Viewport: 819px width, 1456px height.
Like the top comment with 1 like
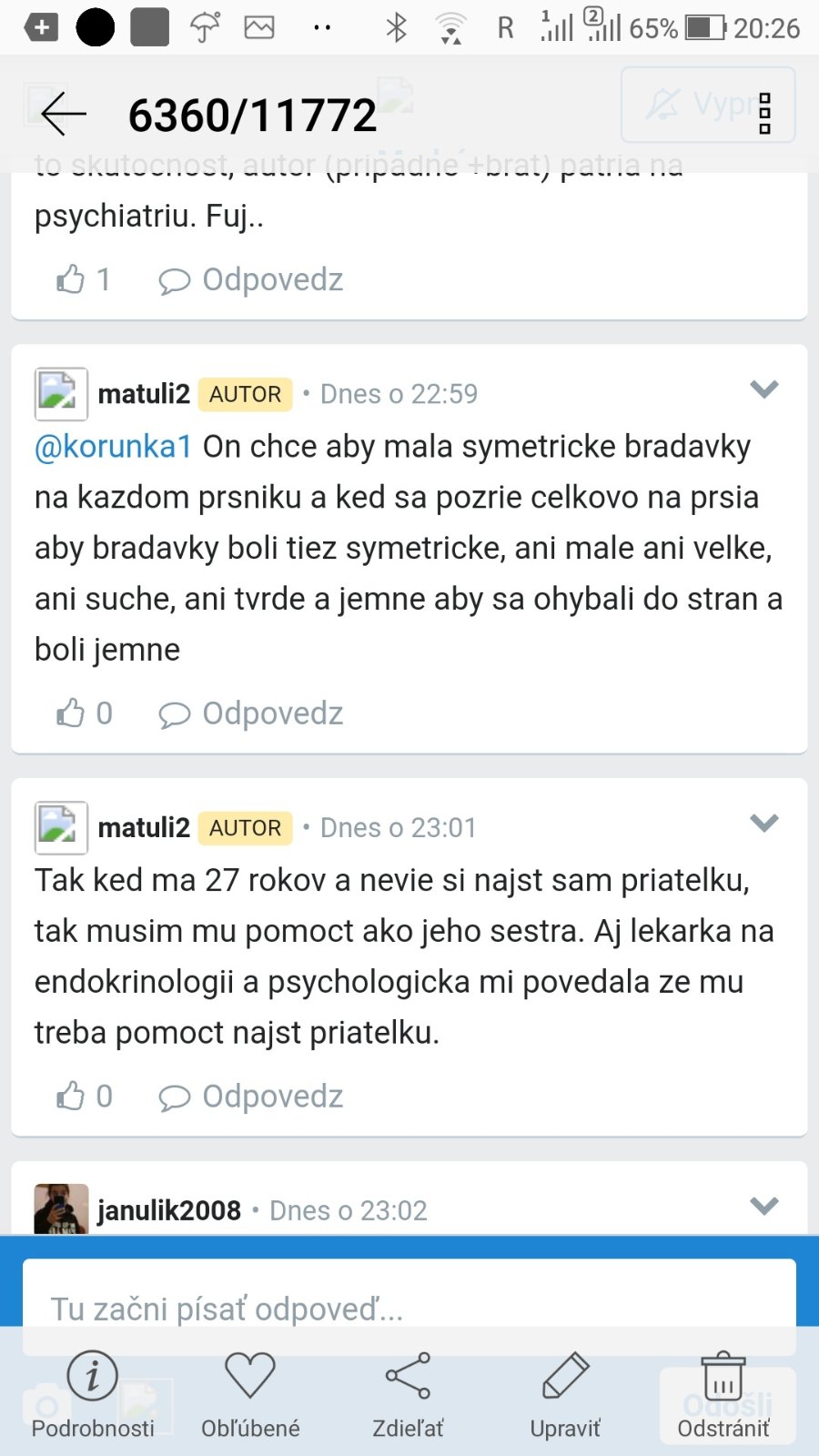tap(71, 279)
